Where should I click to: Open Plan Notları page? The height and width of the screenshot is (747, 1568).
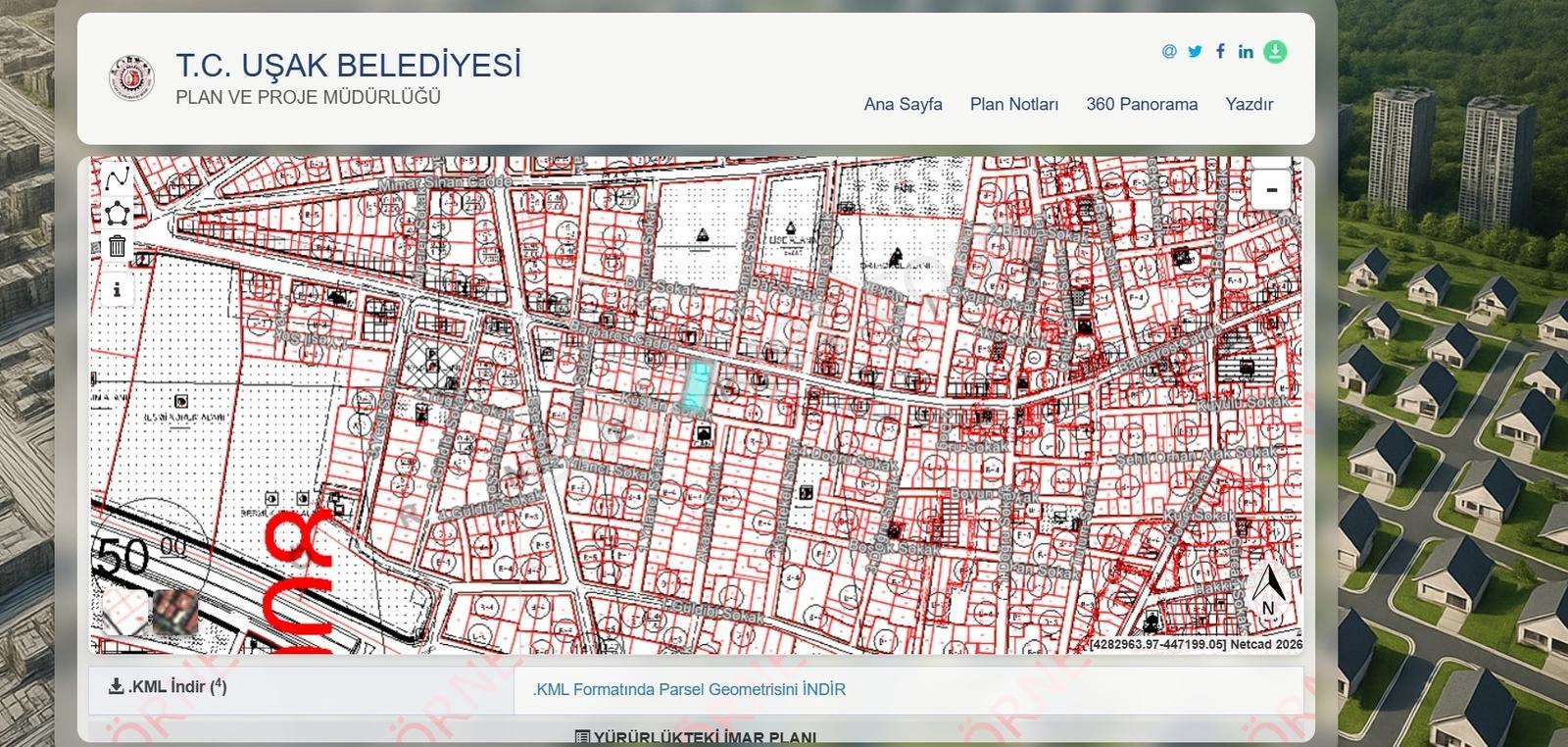(1014, 104)
